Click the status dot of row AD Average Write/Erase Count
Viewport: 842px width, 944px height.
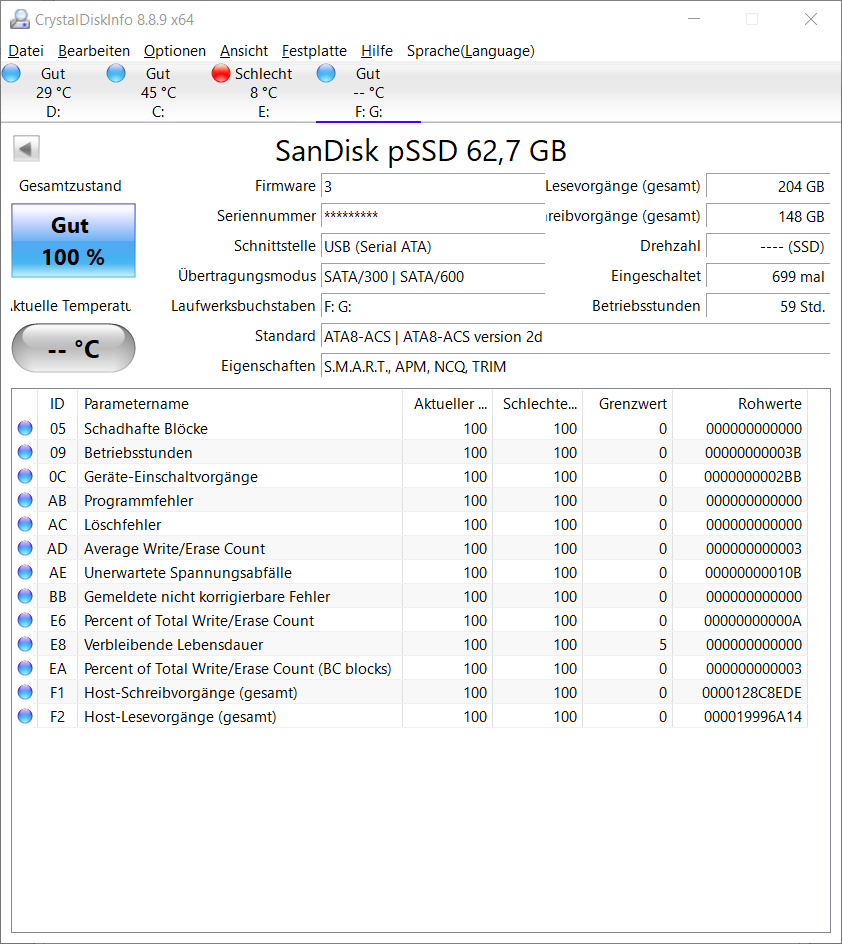pyautogui.click(x=25, y=548)
